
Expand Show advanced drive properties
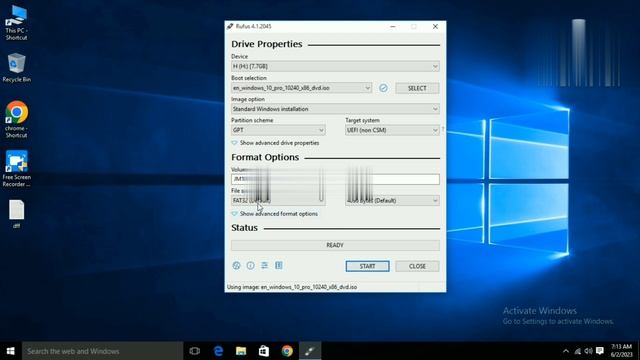pyautogui.click(x=275, y=143)
